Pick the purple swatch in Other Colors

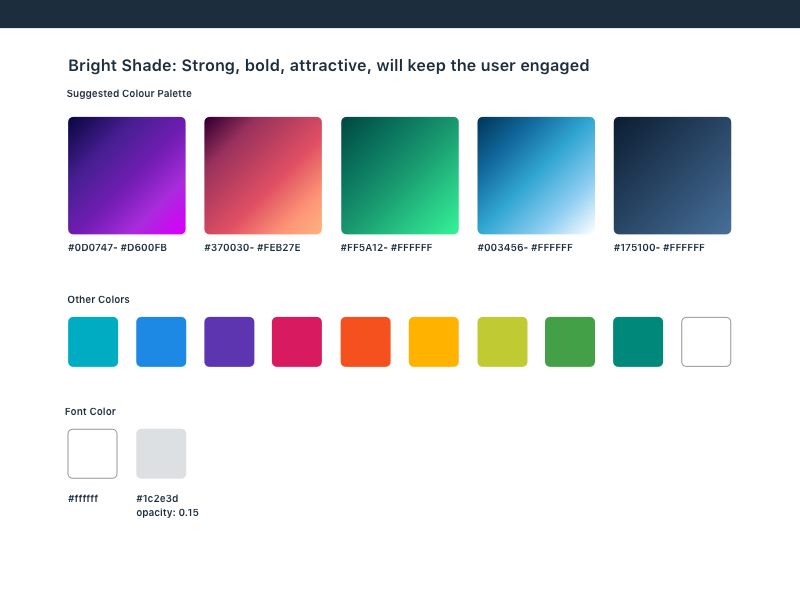click(x=229, y=342)
